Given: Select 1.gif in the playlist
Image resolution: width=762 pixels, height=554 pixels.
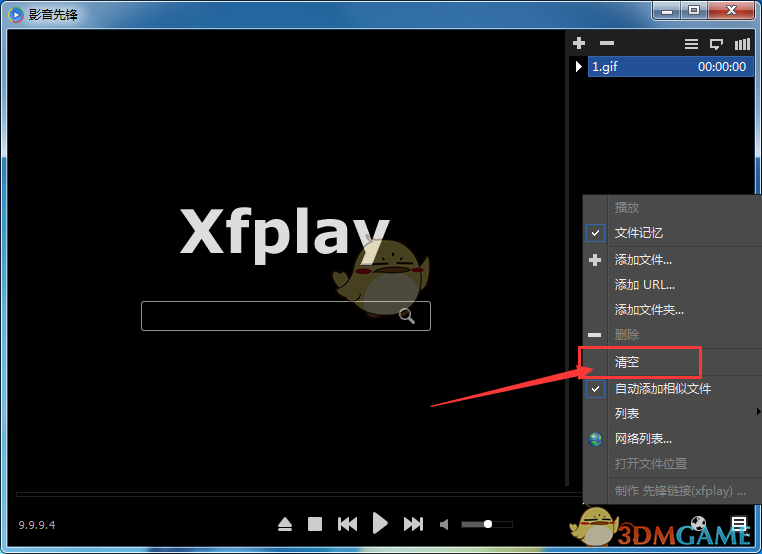Looking at the screenshot, I should tap(671, 67).
